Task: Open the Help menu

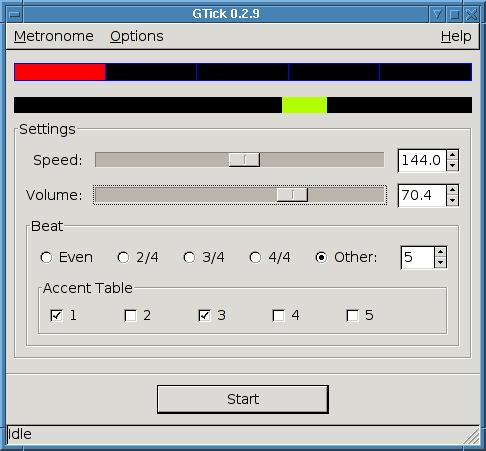Action: (456, 36)
